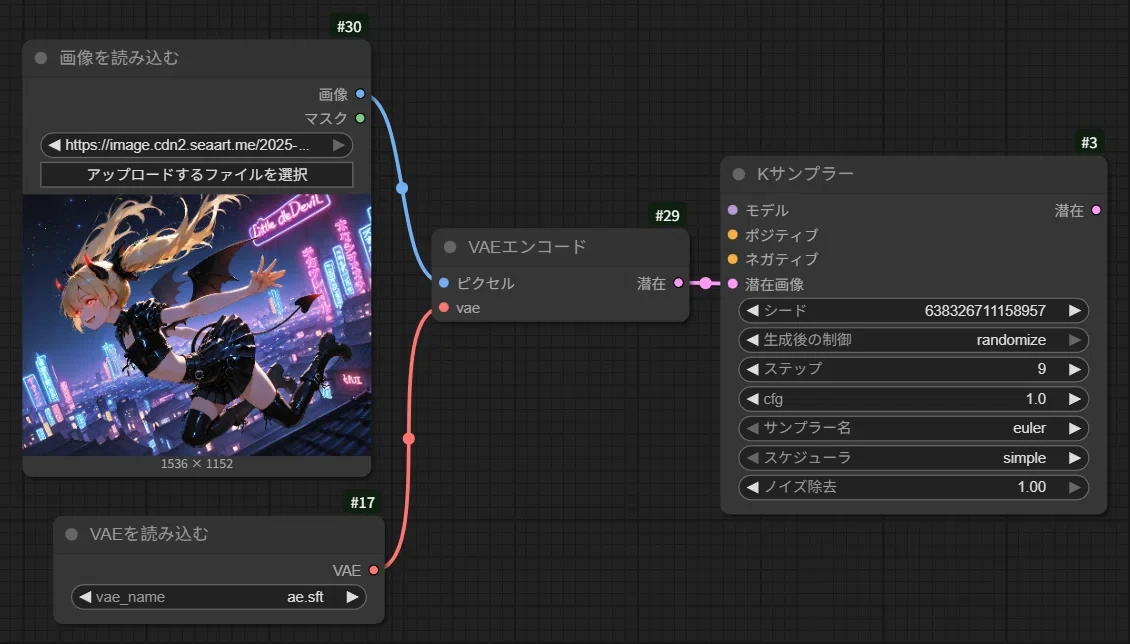Open the サンプラー名 euler dropdown
This screenshot has height=644, width=1130.
(913, 428)
